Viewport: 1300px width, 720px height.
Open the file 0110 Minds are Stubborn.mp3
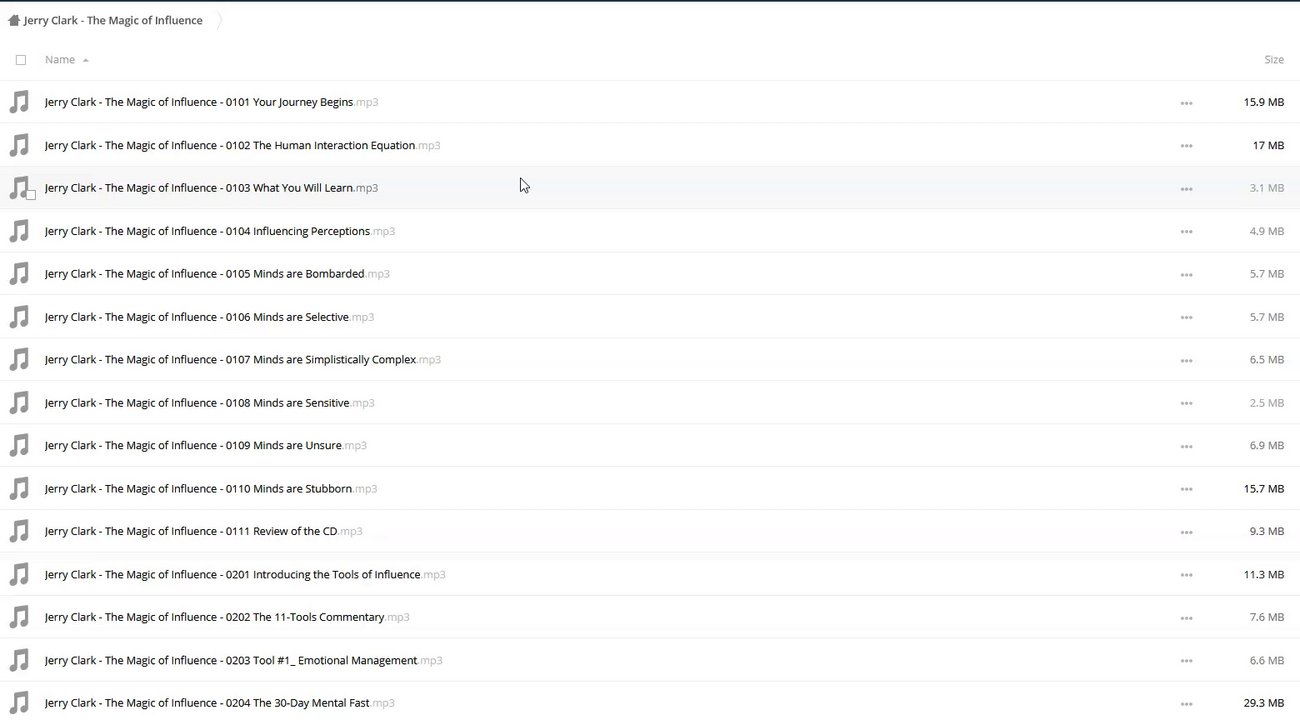[211, 489]
